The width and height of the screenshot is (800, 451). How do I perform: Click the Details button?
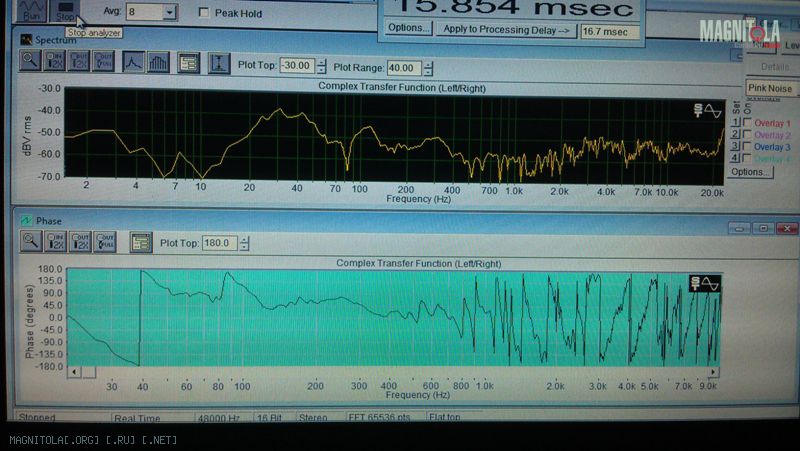(x=774, y=67)
